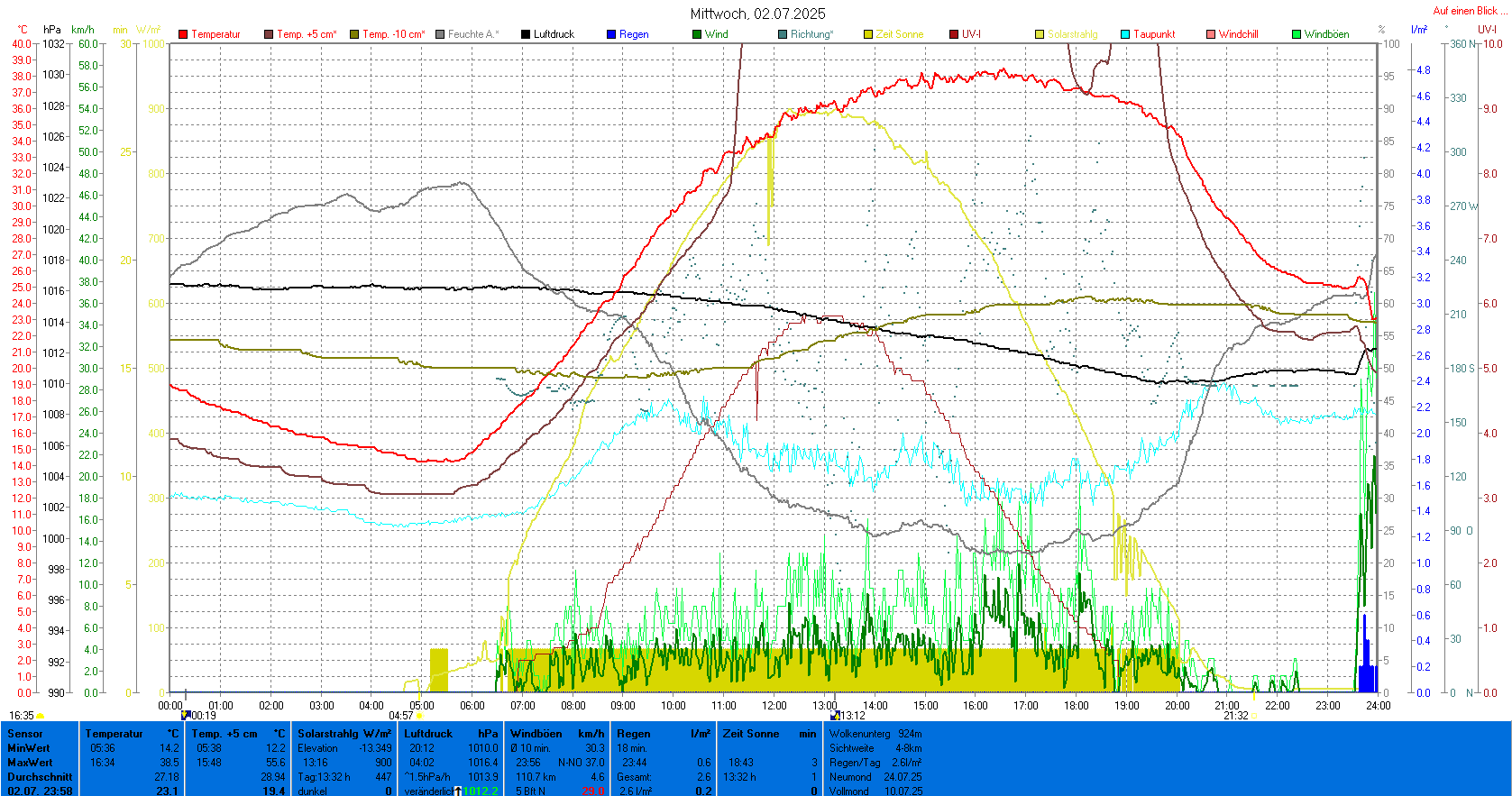Click the moon icon next to 13:12
The width and height of the screenshot is (1512, 796).
tap(836, 715)
